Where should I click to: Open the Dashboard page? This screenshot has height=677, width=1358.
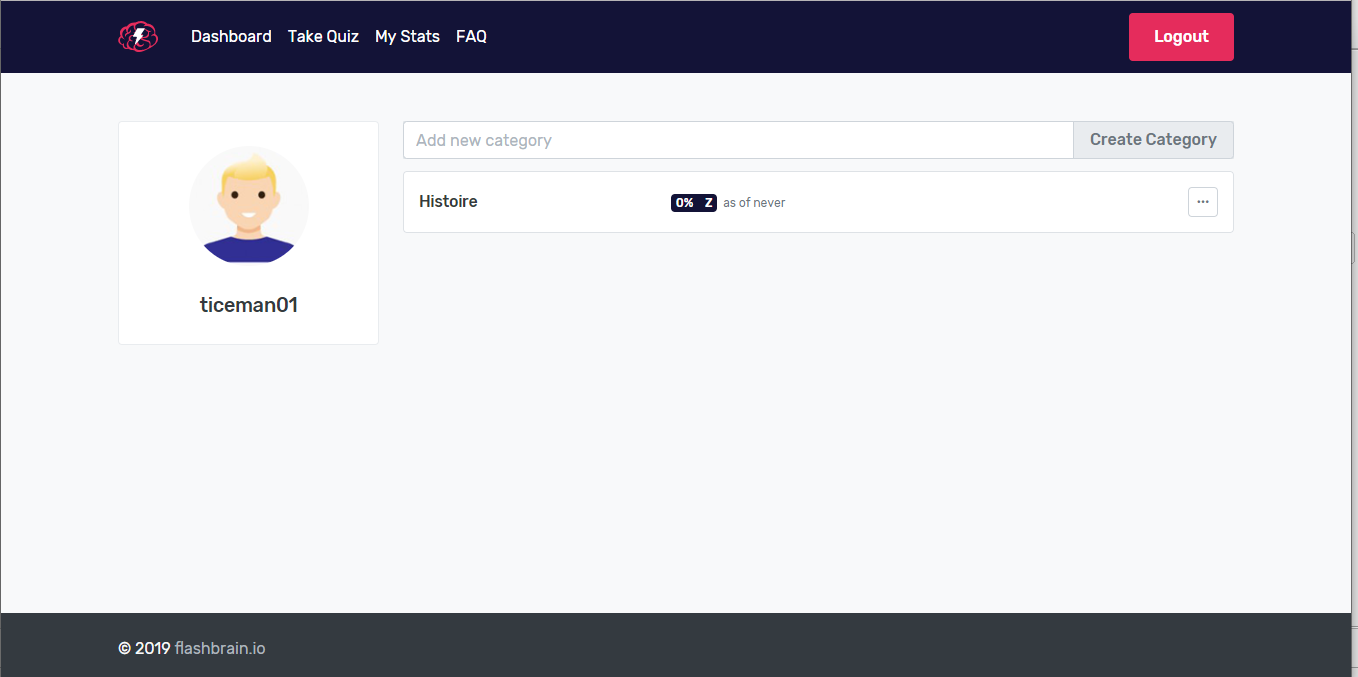click(x=231, y=36)
